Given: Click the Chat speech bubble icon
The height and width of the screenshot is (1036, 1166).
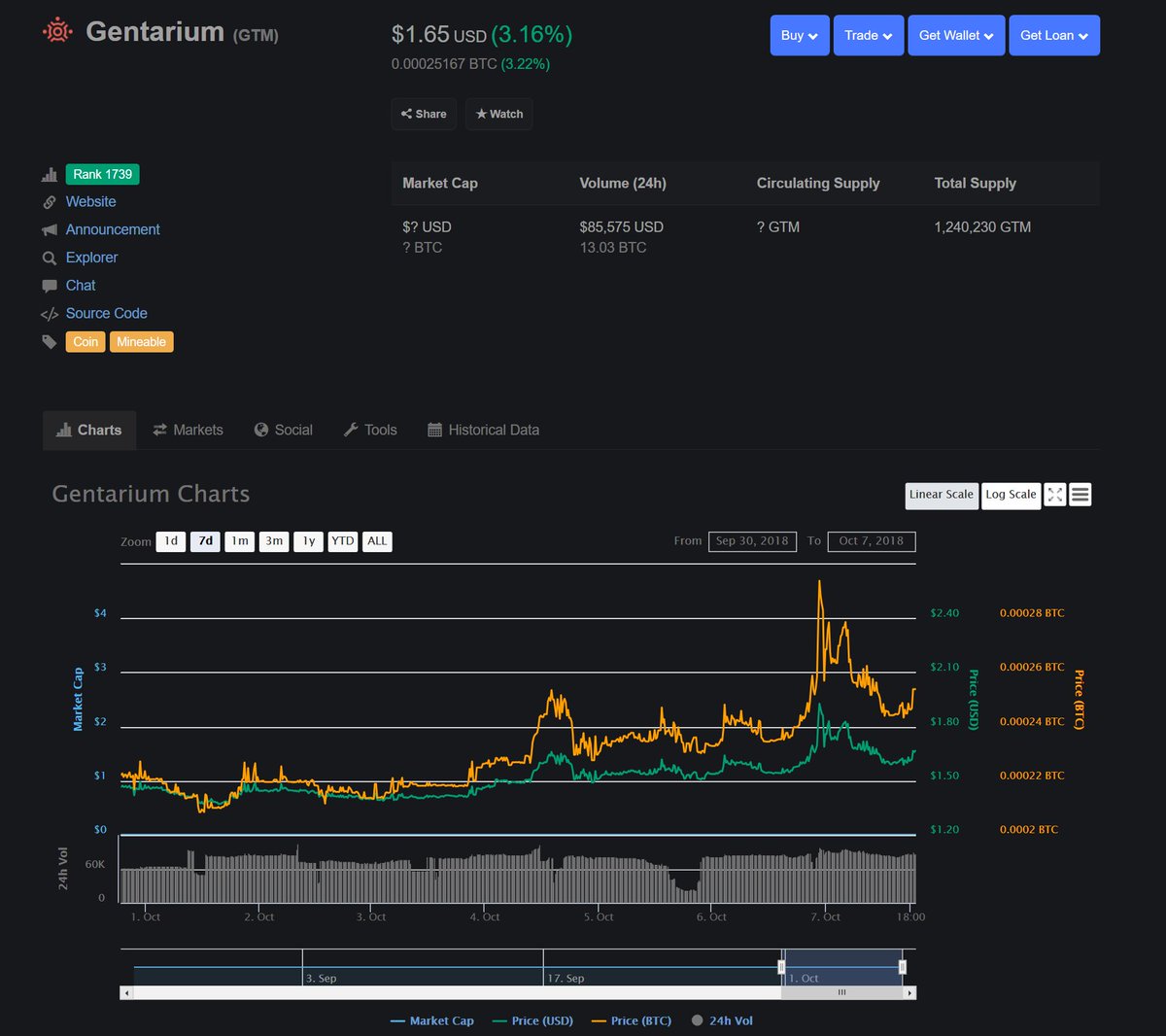Looking at the screenshot, I should [49, 286].
